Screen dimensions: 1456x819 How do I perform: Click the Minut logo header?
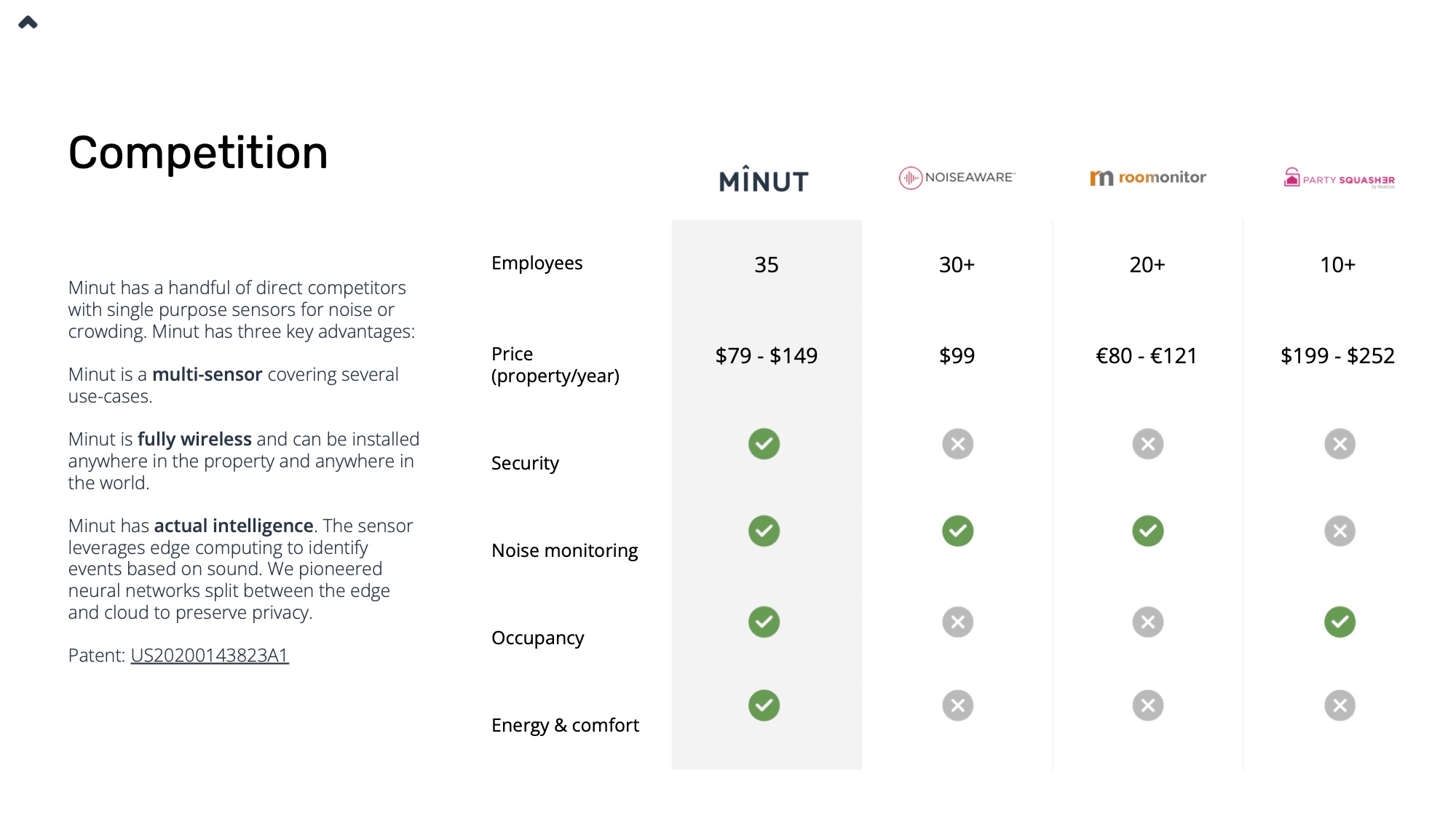764,180
